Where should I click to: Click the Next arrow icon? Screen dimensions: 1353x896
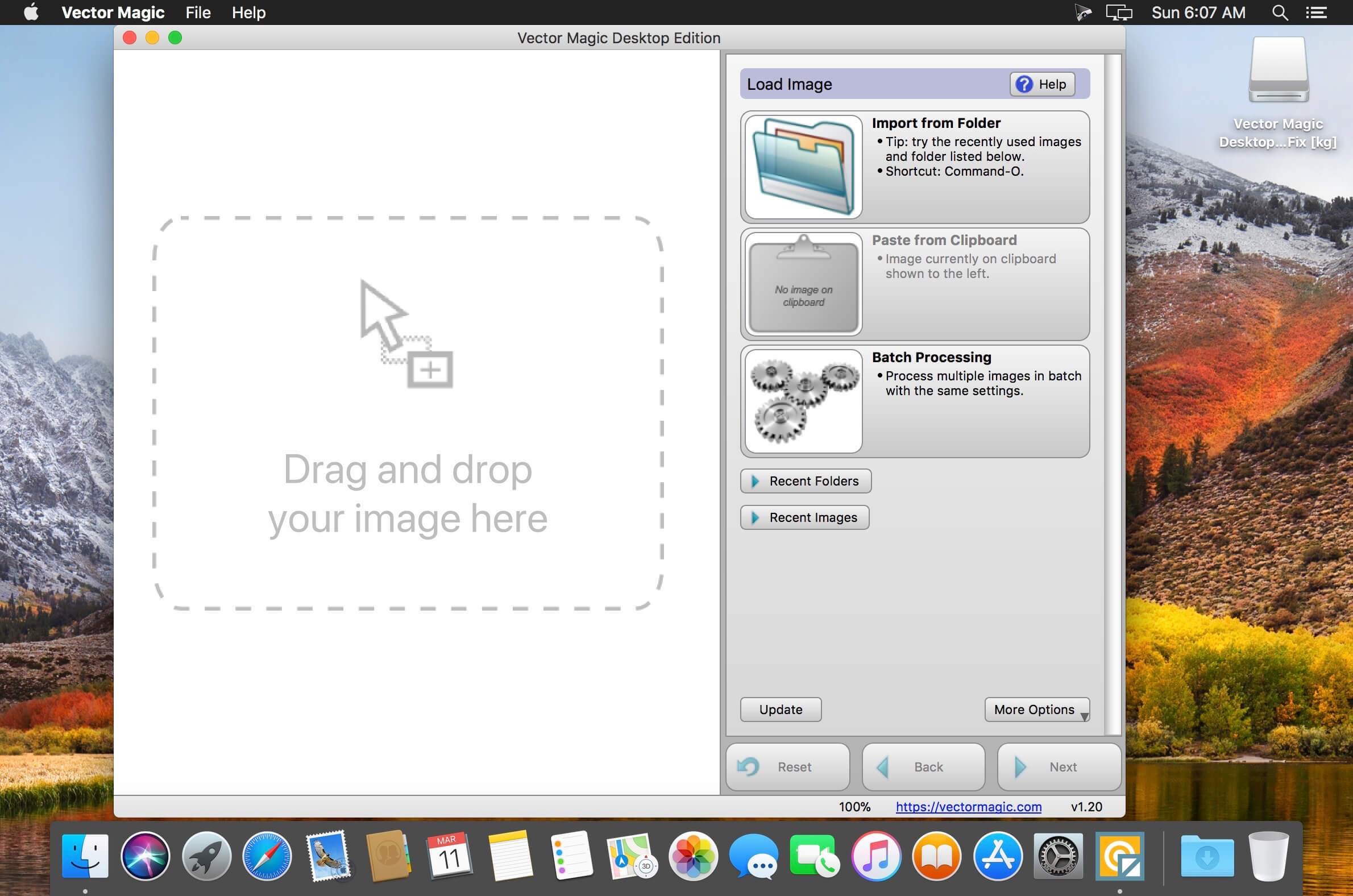pyautogui.click(x=1020, y=766)
